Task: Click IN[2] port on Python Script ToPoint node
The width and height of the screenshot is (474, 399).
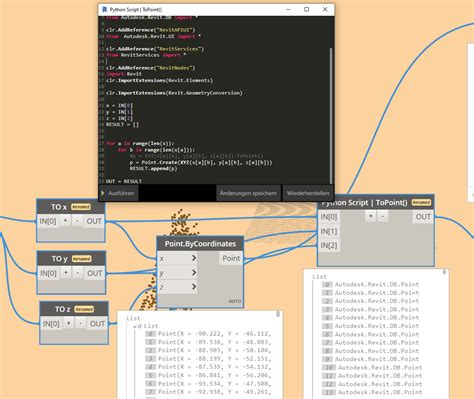Action: pos(329,246)
